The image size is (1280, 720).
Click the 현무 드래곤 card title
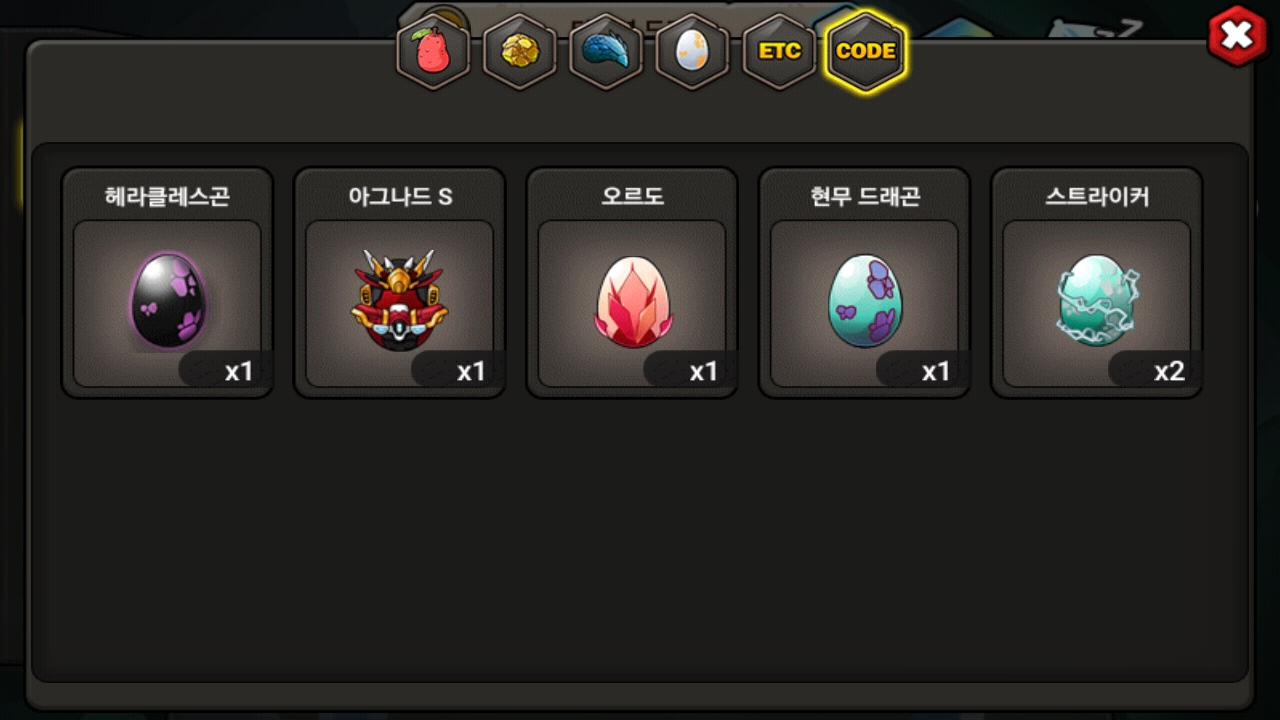coord(864,197)
